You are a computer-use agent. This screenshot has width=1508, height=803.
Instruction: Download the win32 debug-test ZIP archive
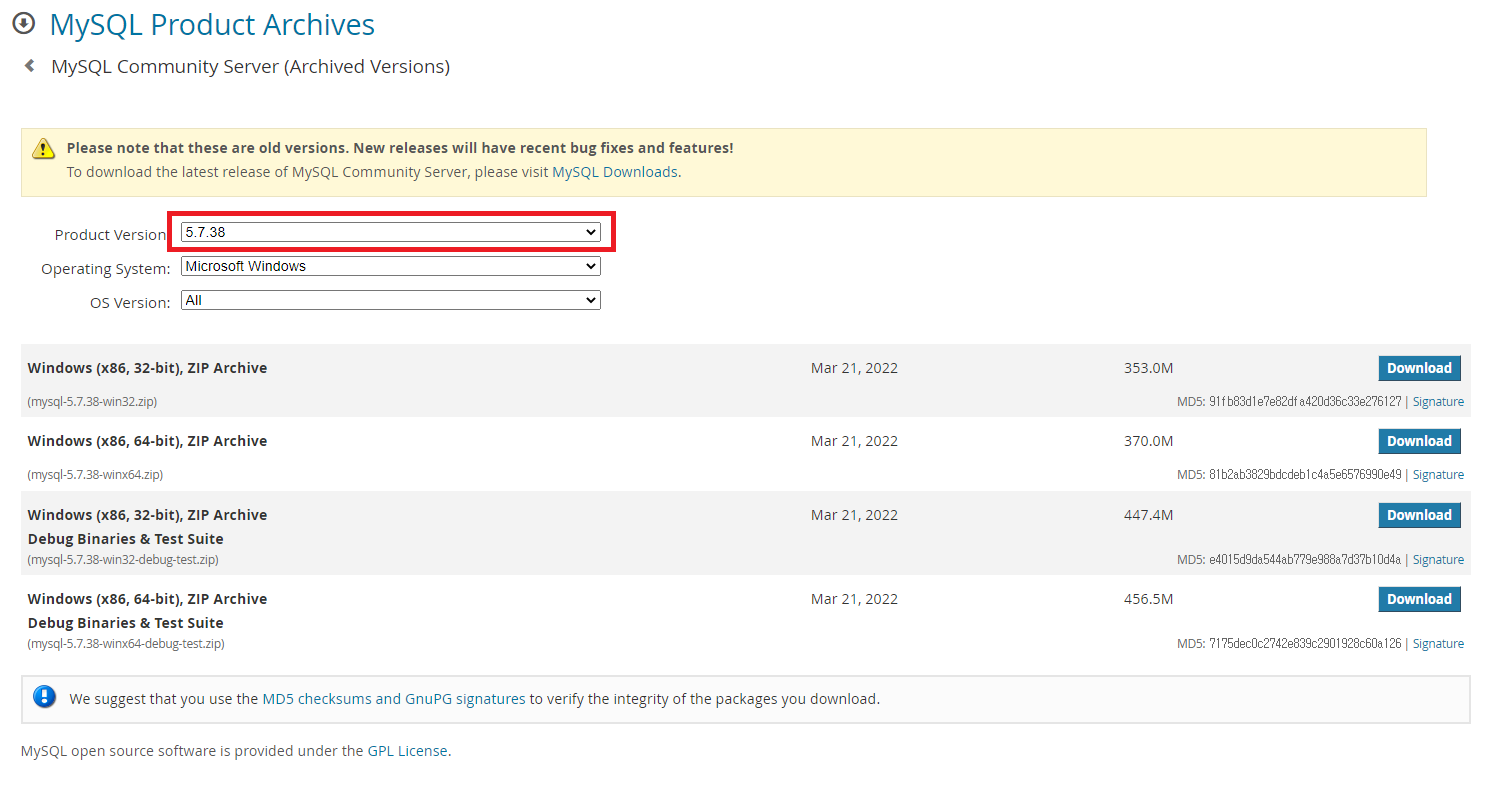click(x=1419, y=515)
